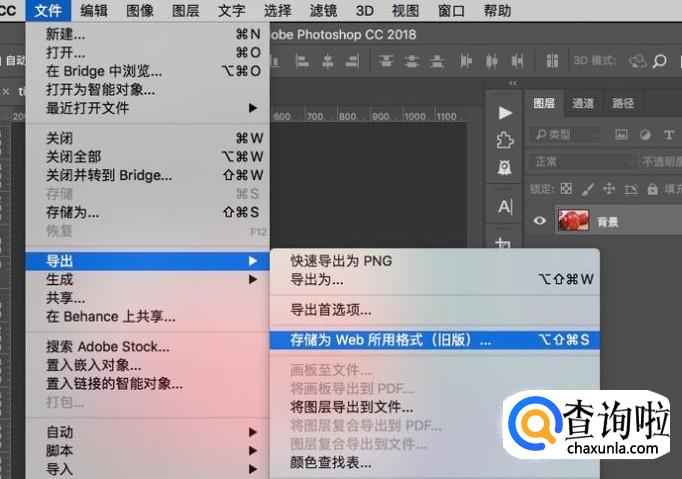The width and height of the screenshot is (682, 479).
Task: Toggle lock position move icon
Action: coord(609,189)
